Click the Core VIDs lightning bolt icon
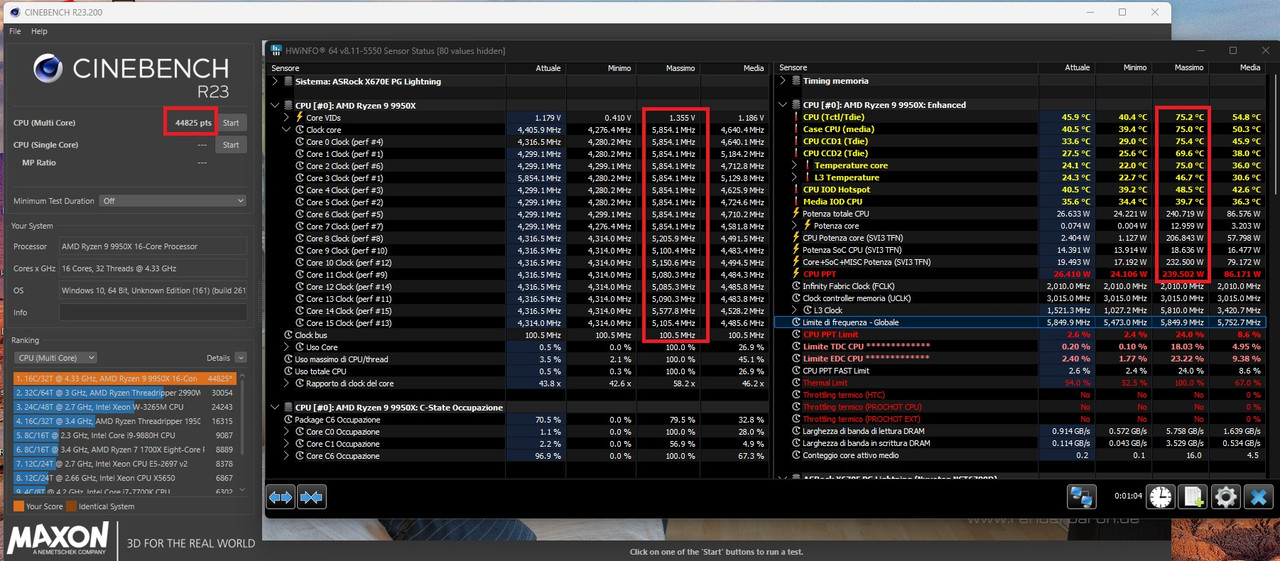1280x561 pixels. [299, 117]
